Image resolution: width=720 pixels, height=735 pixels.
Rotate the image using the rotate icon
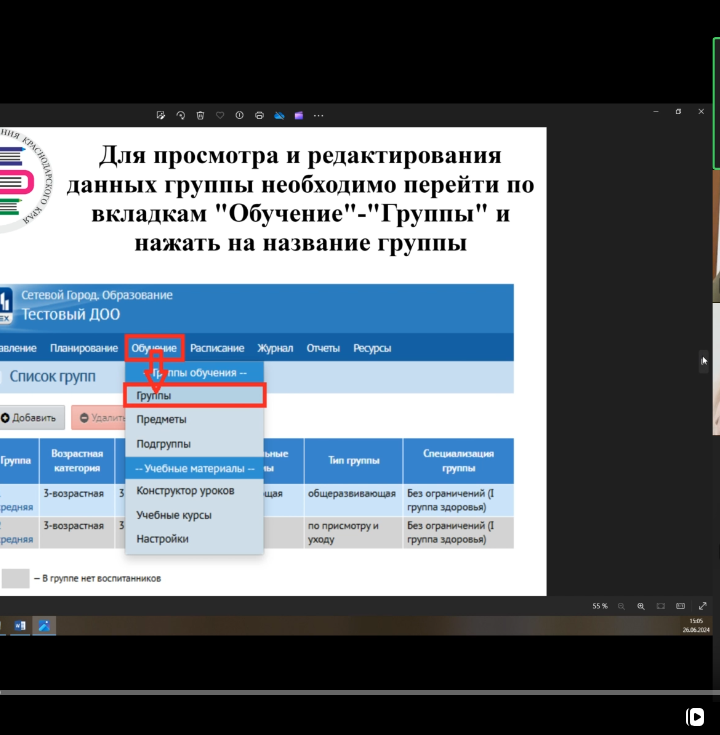point(181,115)
